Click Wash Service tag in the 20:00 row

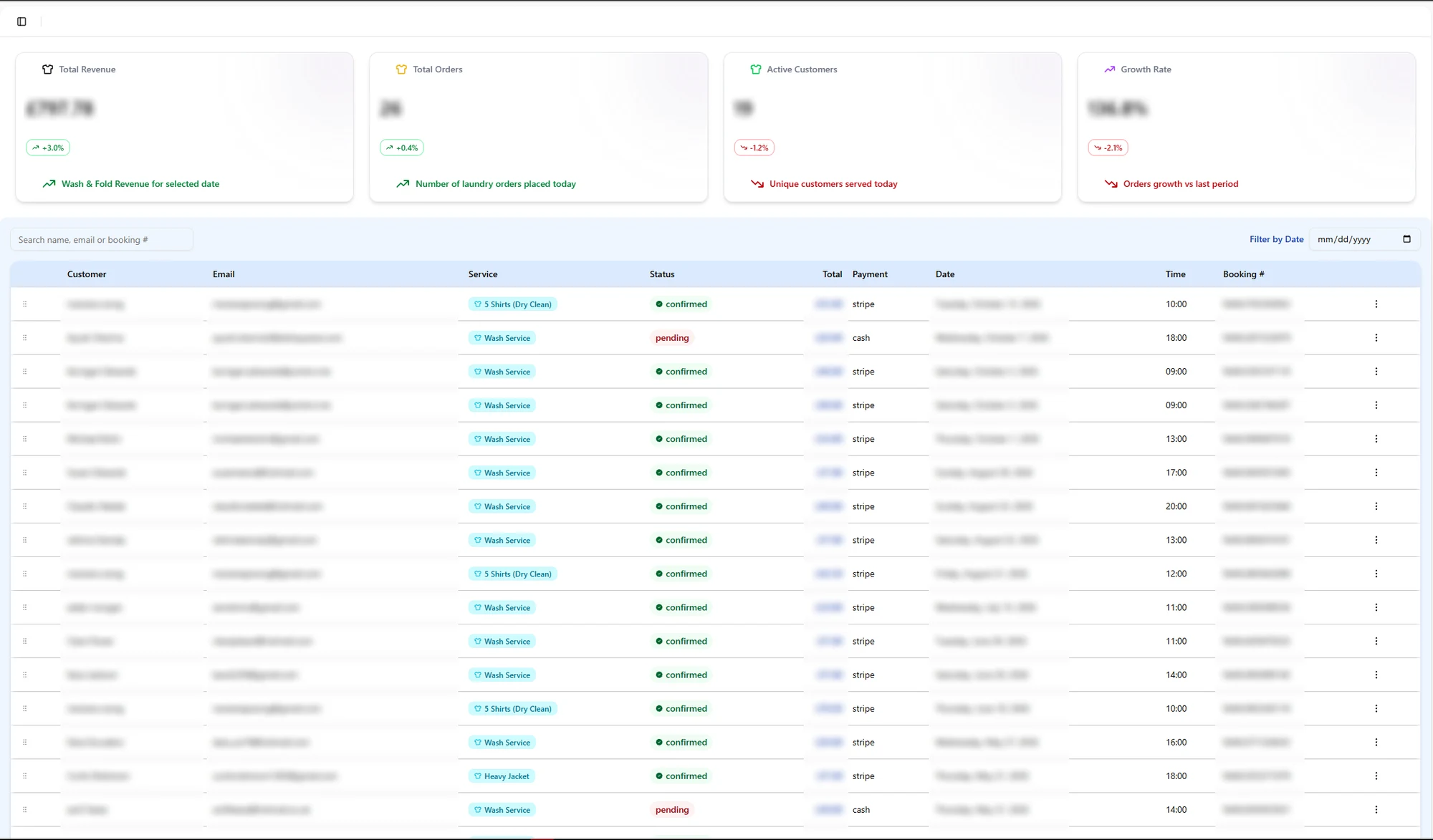click(502, 506)
